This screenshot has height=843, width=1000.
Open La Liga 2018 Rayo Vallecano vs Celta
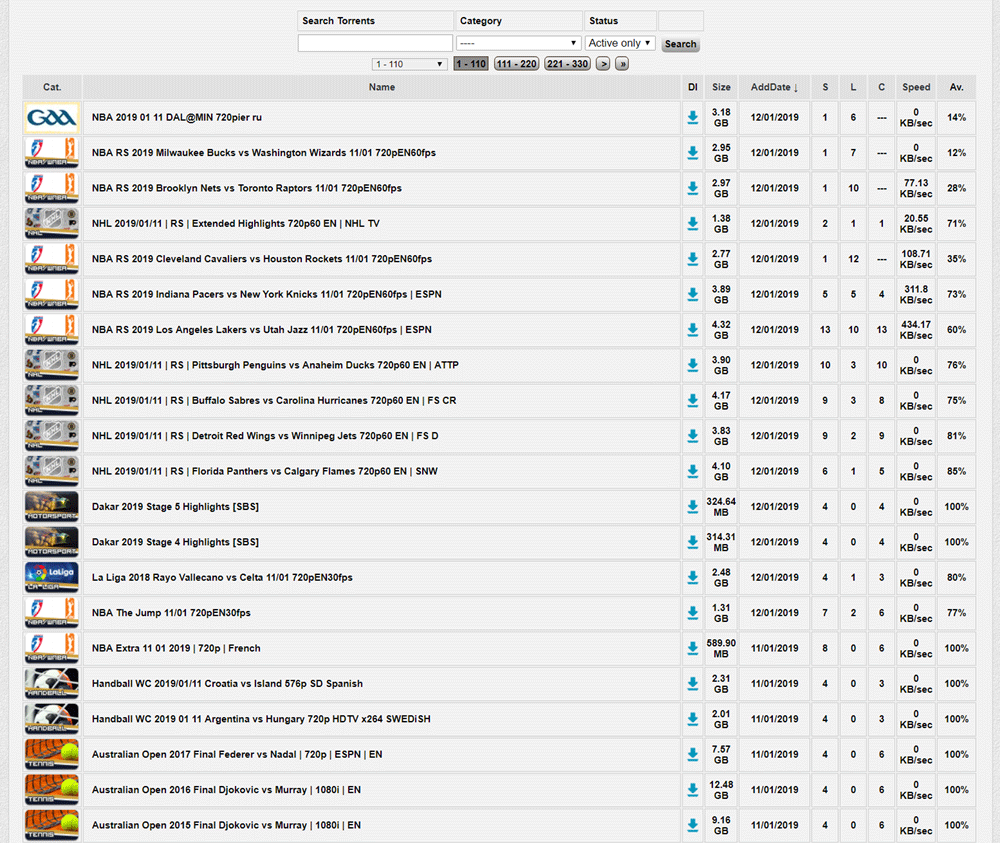222,578
